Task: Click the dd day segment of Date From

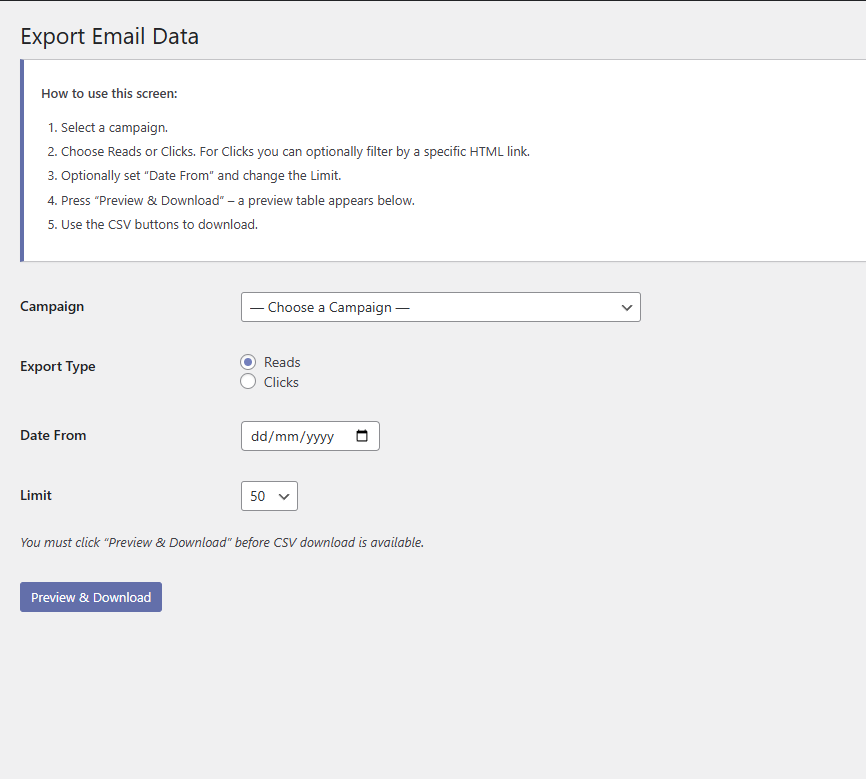Action: 259,436
